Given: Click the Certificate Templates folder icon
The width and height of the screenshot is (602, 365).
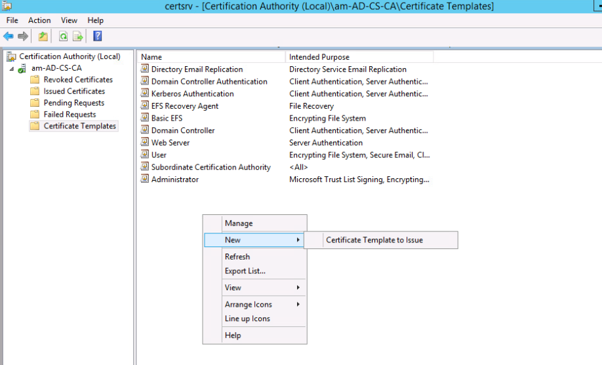Looking at the screenshot, I should click(35, 126).
